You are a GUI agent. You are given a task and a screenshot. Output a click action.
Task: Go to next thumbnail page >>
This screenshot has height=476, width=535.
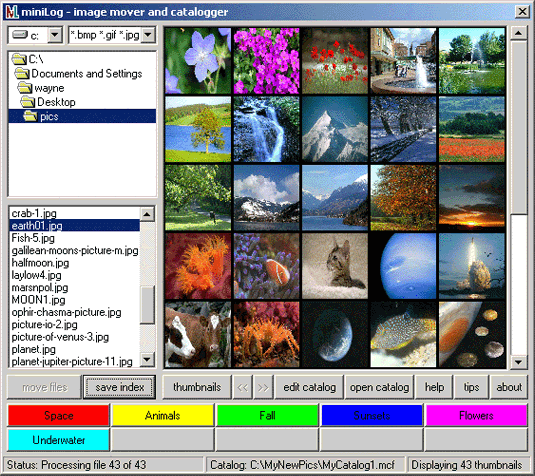(263, 387)
